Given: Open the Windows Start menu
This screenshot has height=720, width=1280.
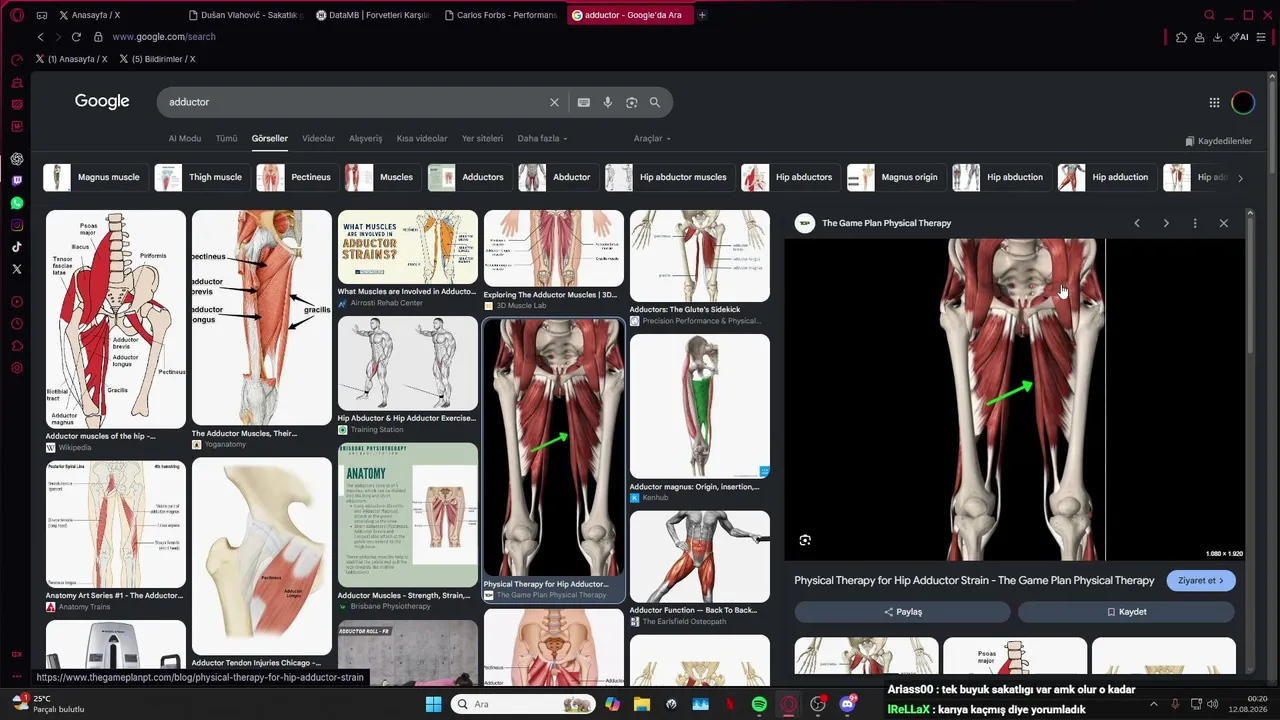Looking at the screenshot, I should [433, 704].
